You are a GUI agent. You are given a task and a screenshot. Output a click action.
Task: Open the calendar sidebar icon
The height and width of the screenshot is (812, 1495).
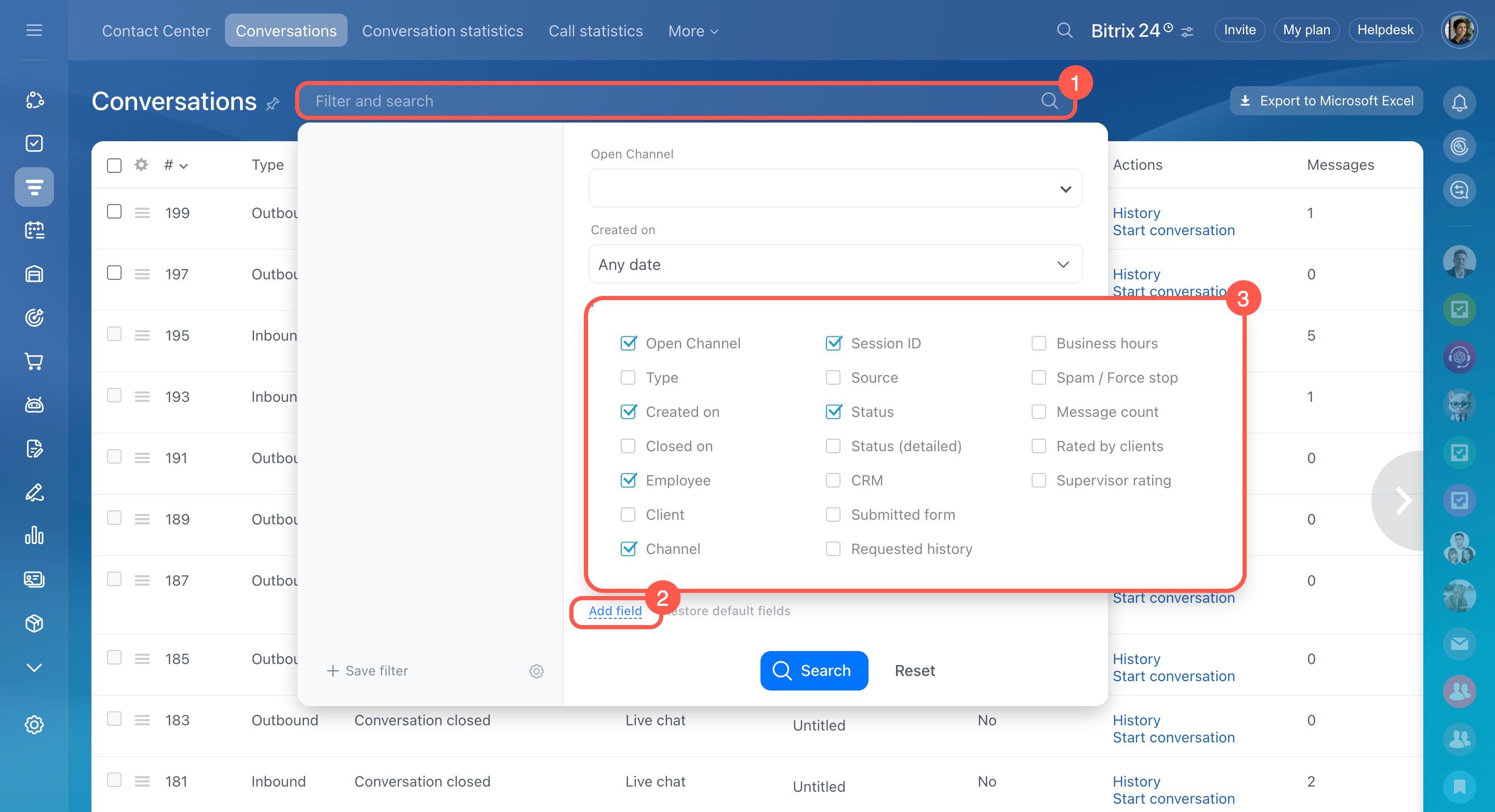point(34,231)
